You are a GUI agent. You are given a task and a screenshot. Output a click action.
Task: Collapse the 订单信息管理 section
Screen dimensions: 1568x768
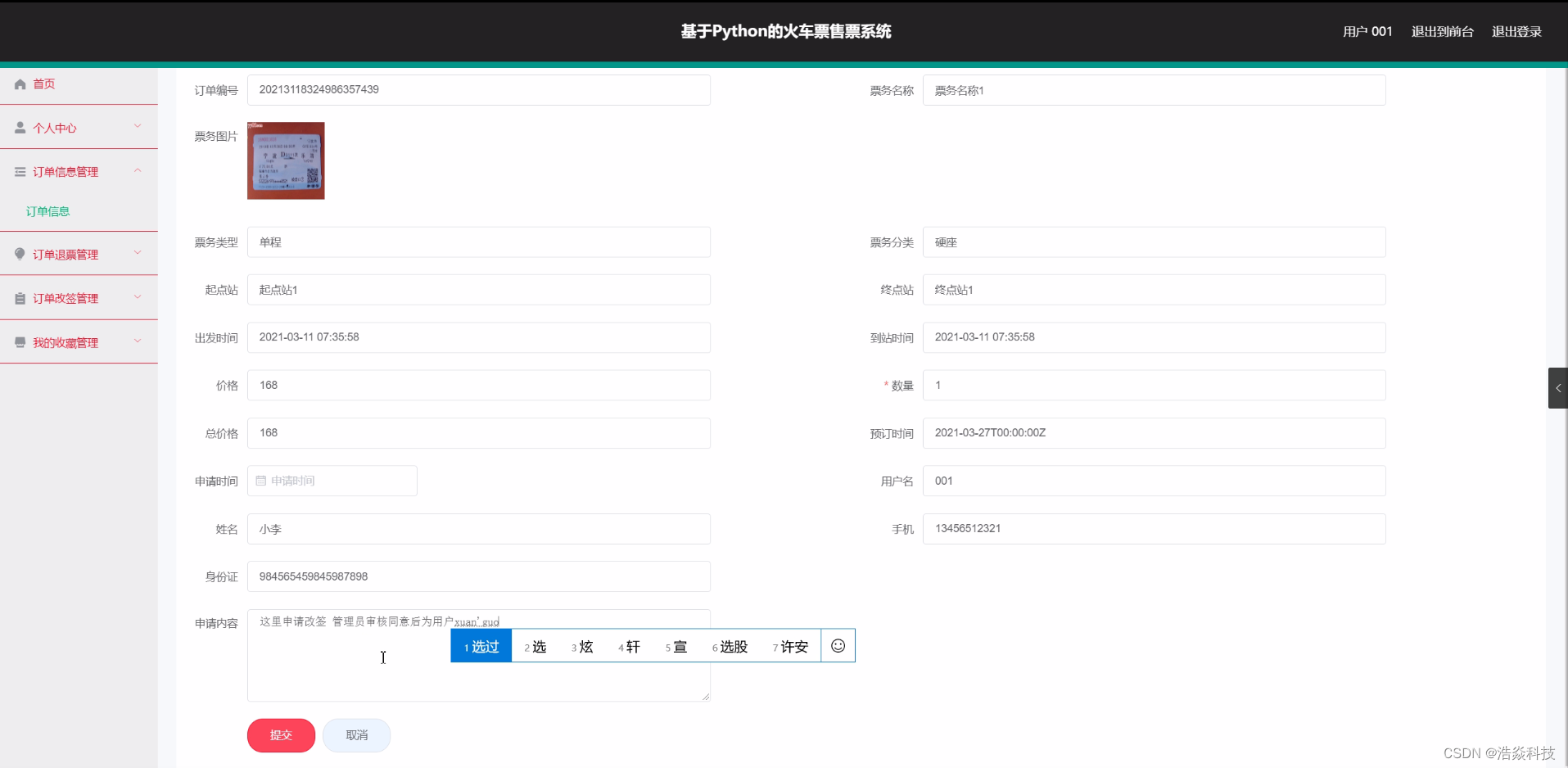point(138,171)
